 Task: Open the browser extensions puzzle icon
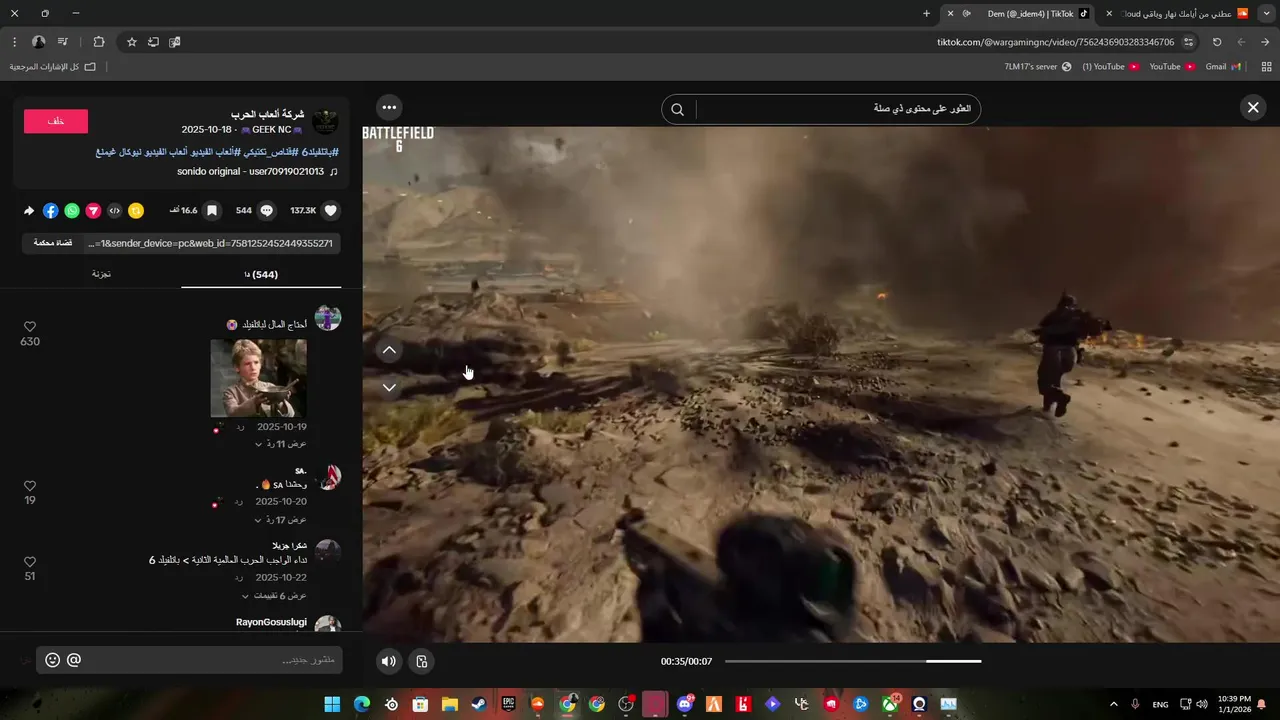pos(98,42)
